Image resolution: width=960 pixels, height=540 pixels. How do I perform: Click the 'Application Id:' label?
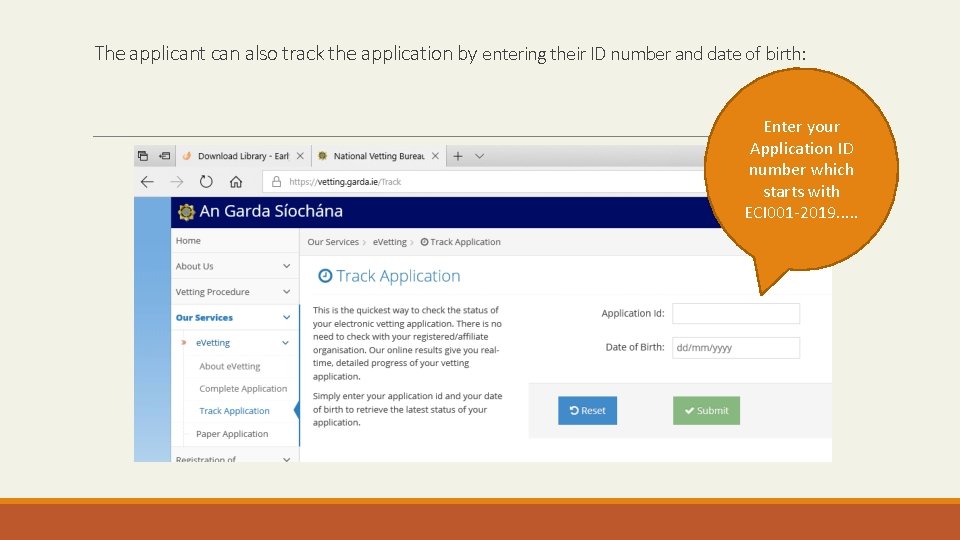pyautogui.click(x=632, y=313)
